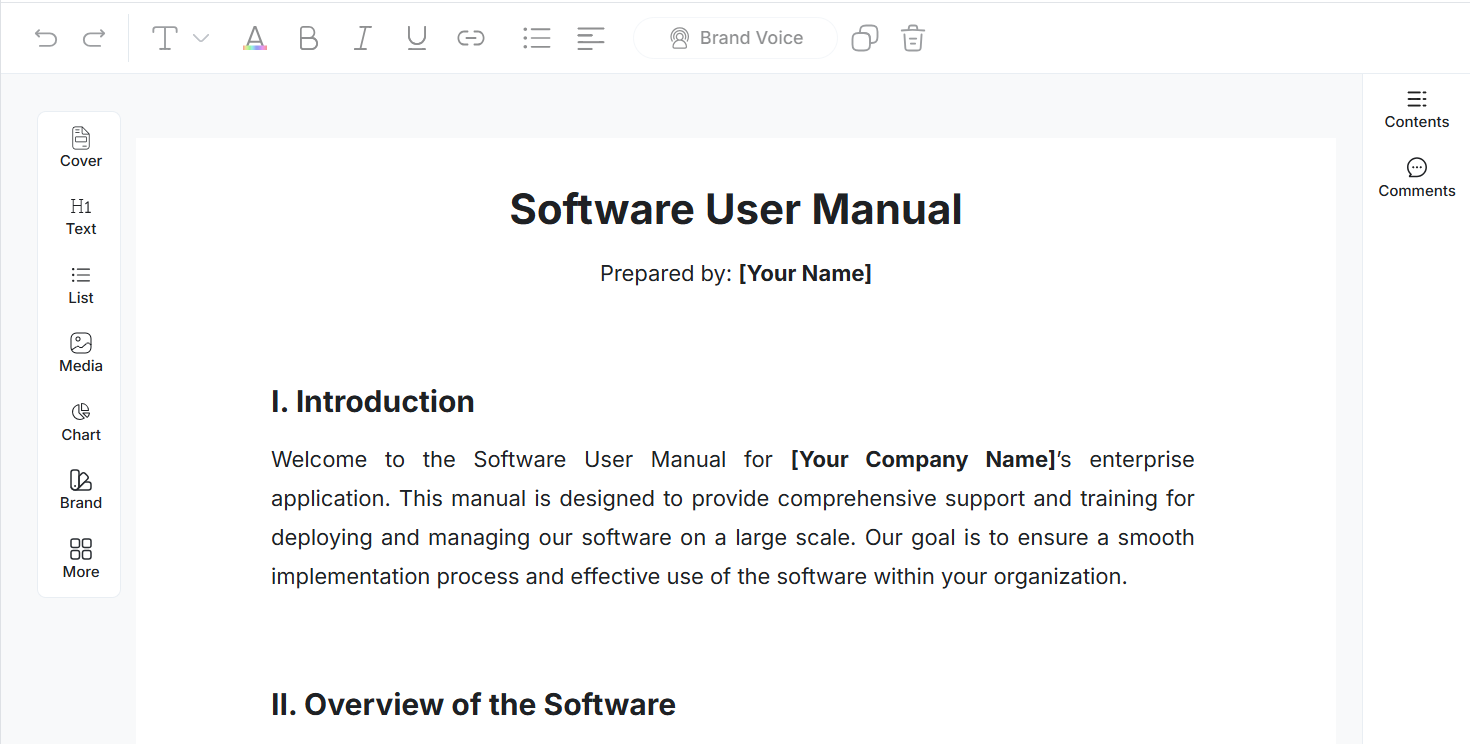The height and width of the screenshot is (744, 1470).
Task: Open the text alignment options
Action: [590, 37]
